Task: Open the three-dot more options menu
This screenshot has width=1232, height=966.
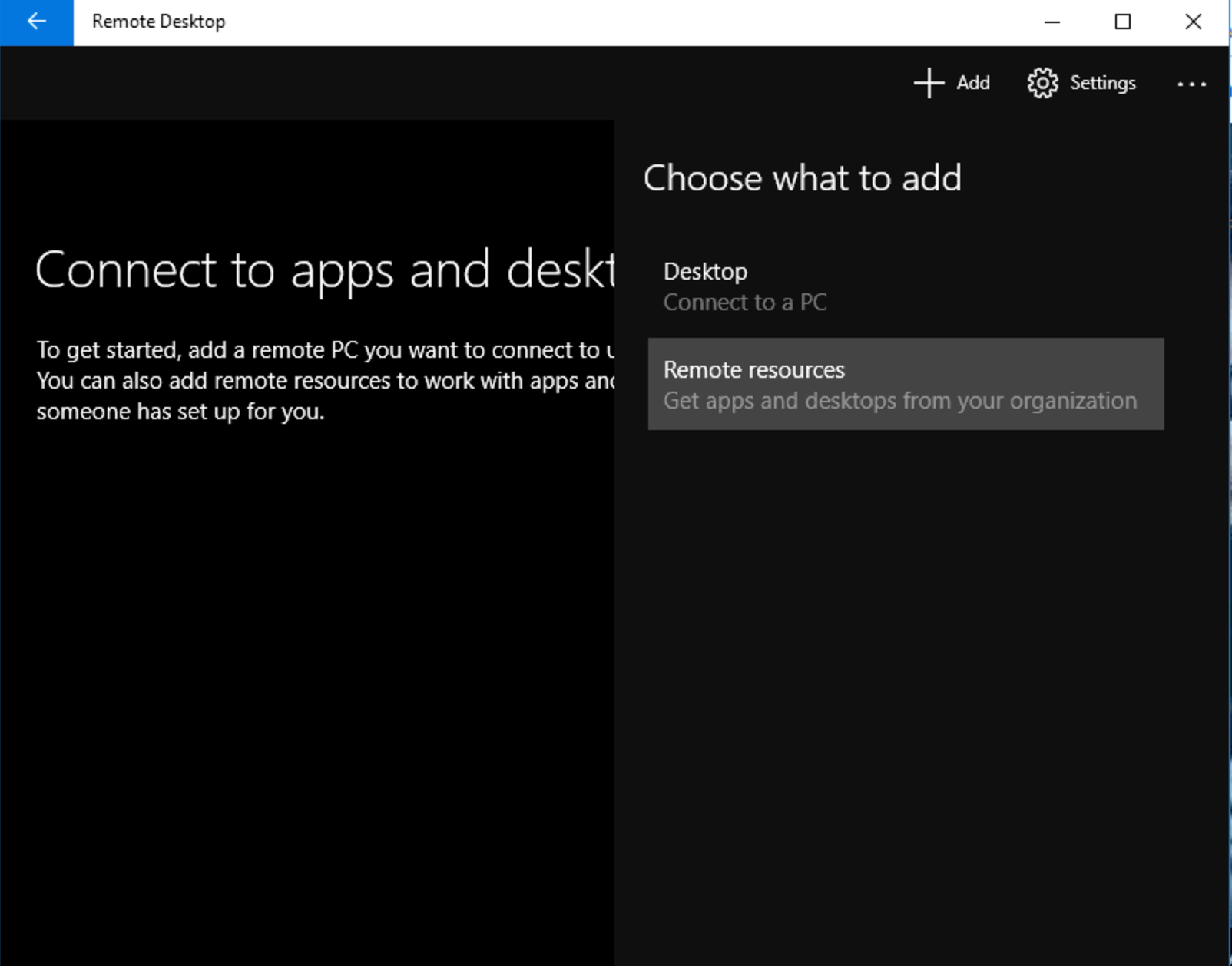Action: 1191,84
